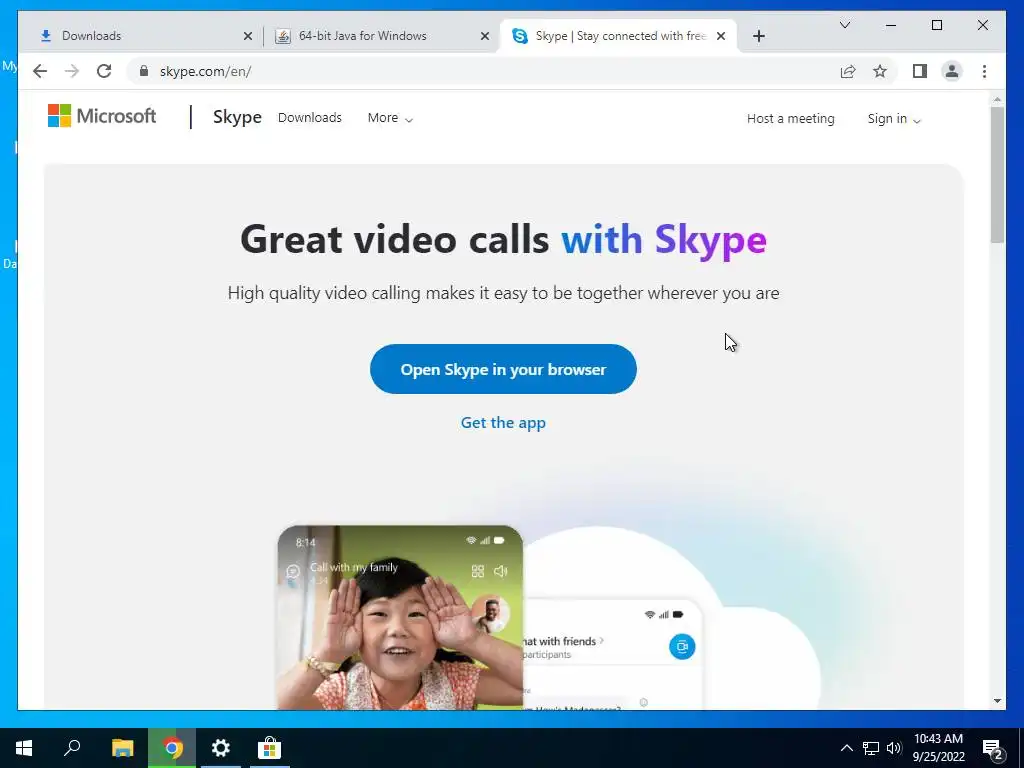This screenshot has width=1024, height=768.
Task: Click the Get the app link
Action: [503, 423]
